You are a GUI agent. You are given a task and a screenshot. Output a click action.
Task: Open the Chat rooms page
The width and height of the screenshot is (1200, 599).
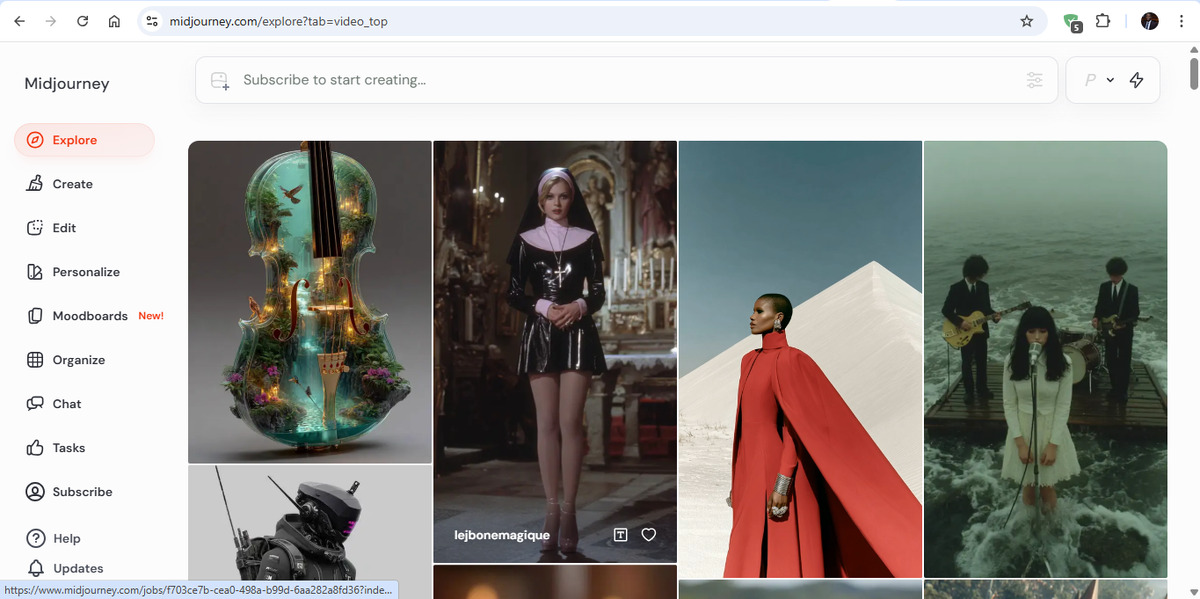point(67,404)
